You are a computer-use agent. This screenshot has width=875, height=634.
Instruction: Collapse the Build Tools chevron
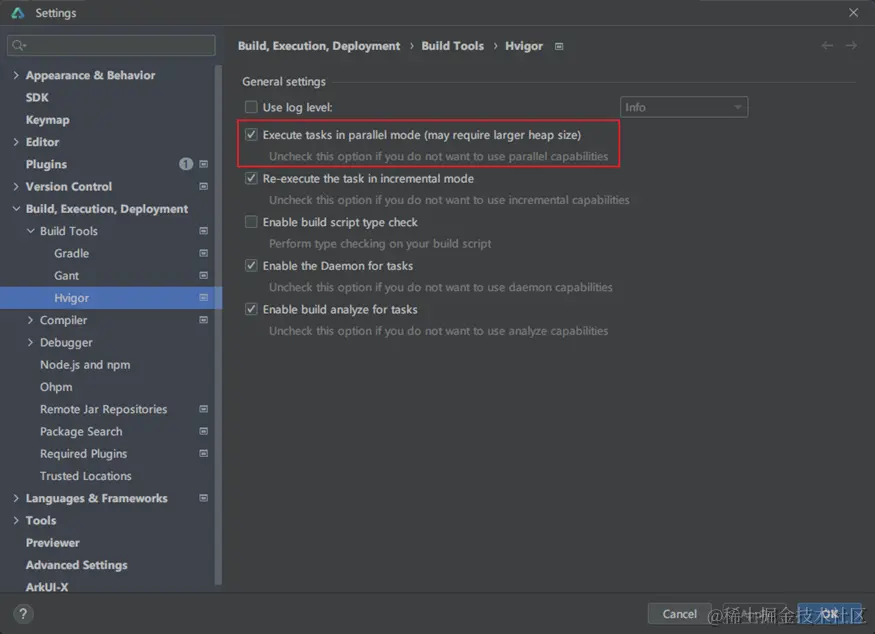[x=30, y=231]
